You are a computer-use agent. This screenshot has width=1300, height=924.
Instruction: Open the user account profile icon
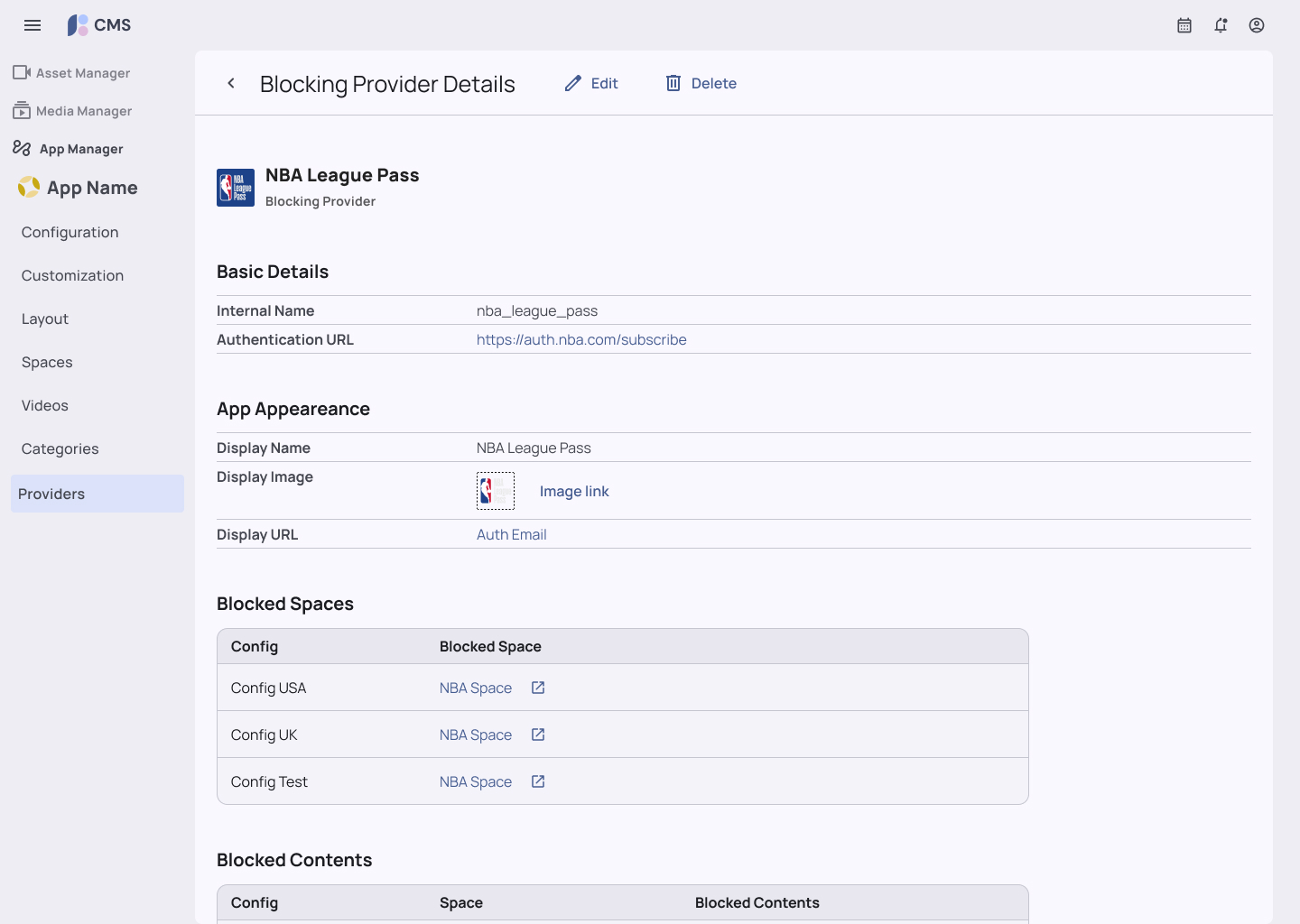(1257, 25)
